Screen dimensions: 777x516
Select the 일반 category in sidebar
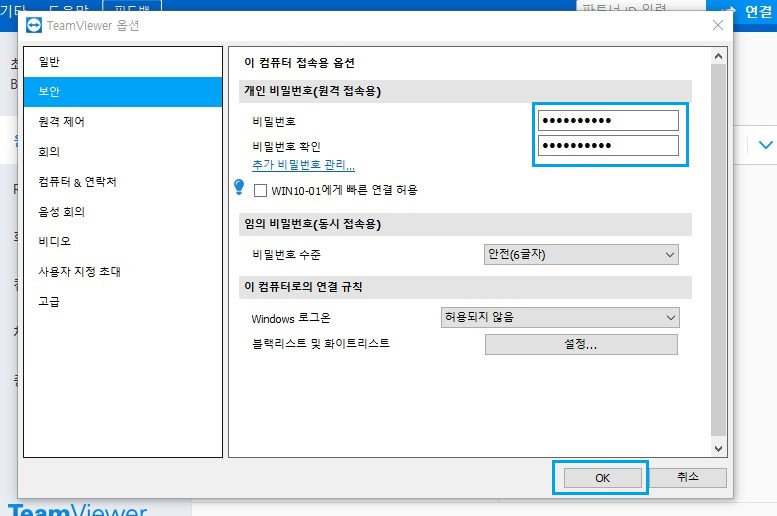(x=123, y=62)
